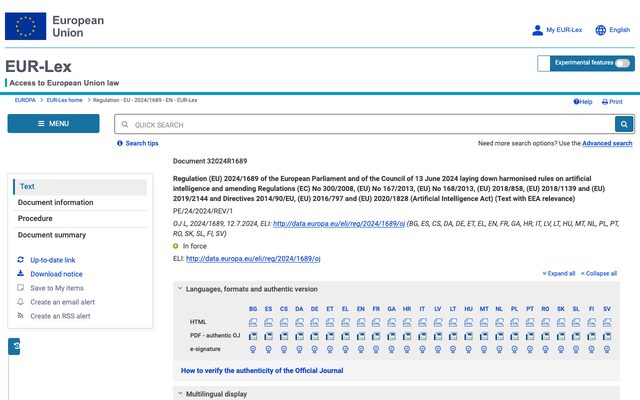Open My EUR-Lex account
640x400 pixels.
click(x=557, y=30)
